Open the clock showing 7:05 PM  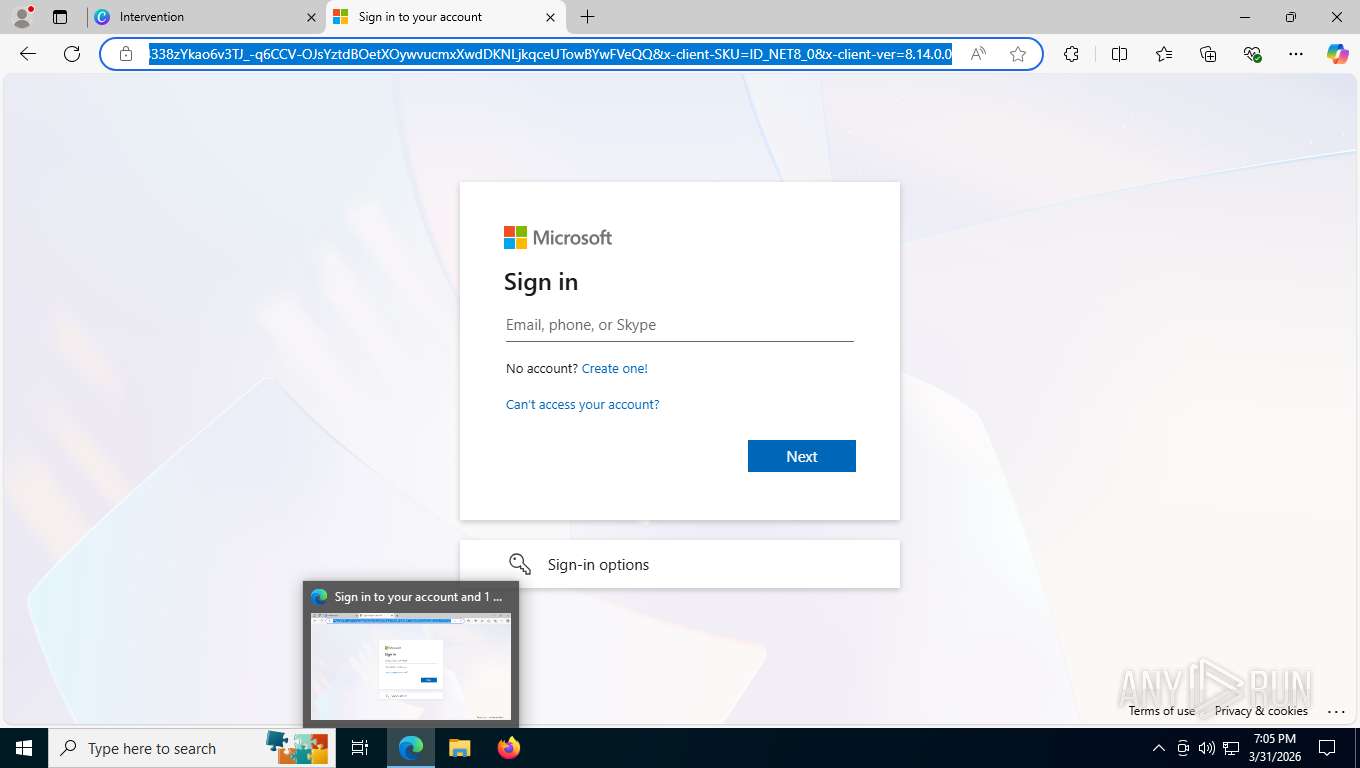tap(1275, 748)
